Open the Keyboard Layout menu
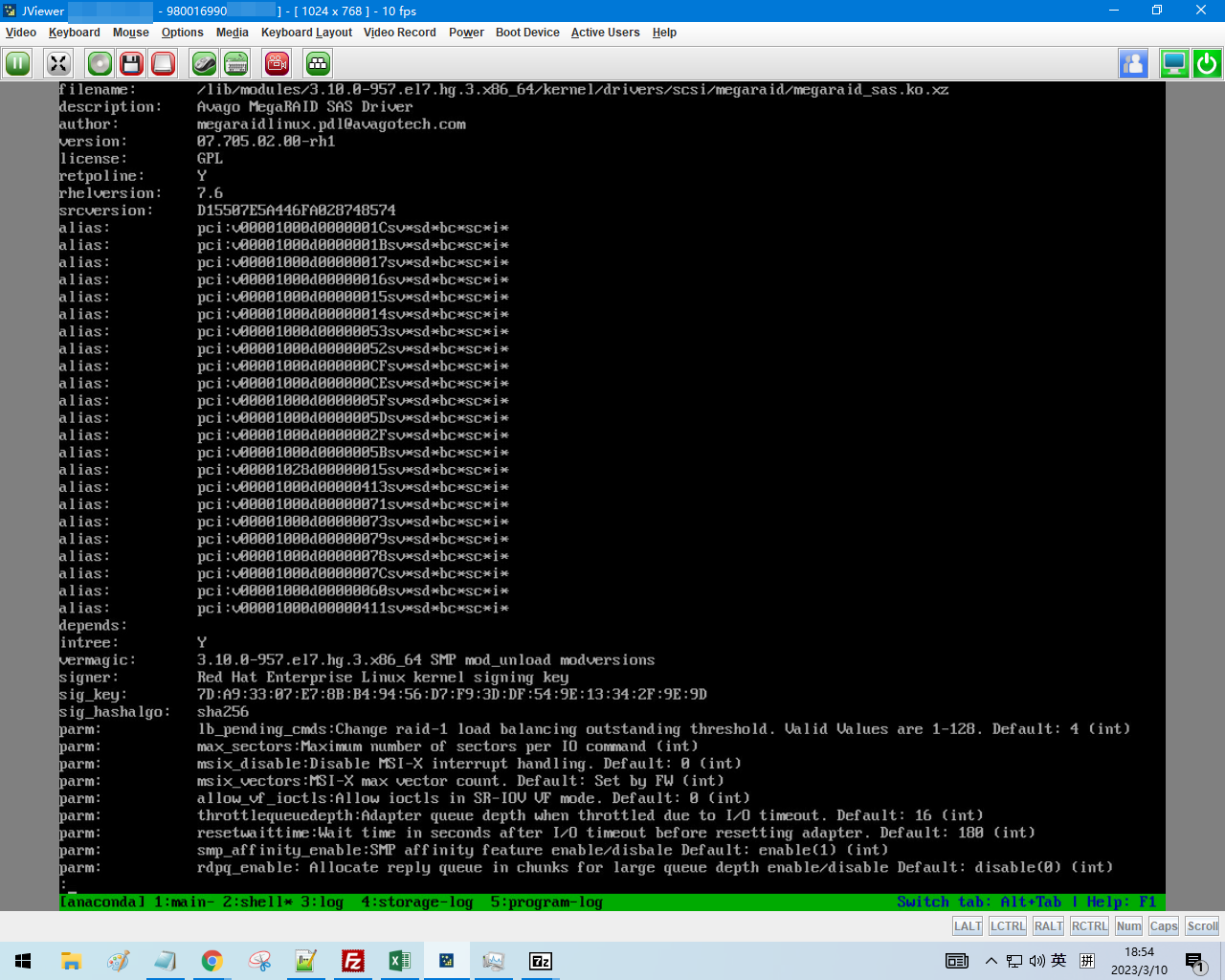Screen dimensions: 1225x980 (306, 33)
